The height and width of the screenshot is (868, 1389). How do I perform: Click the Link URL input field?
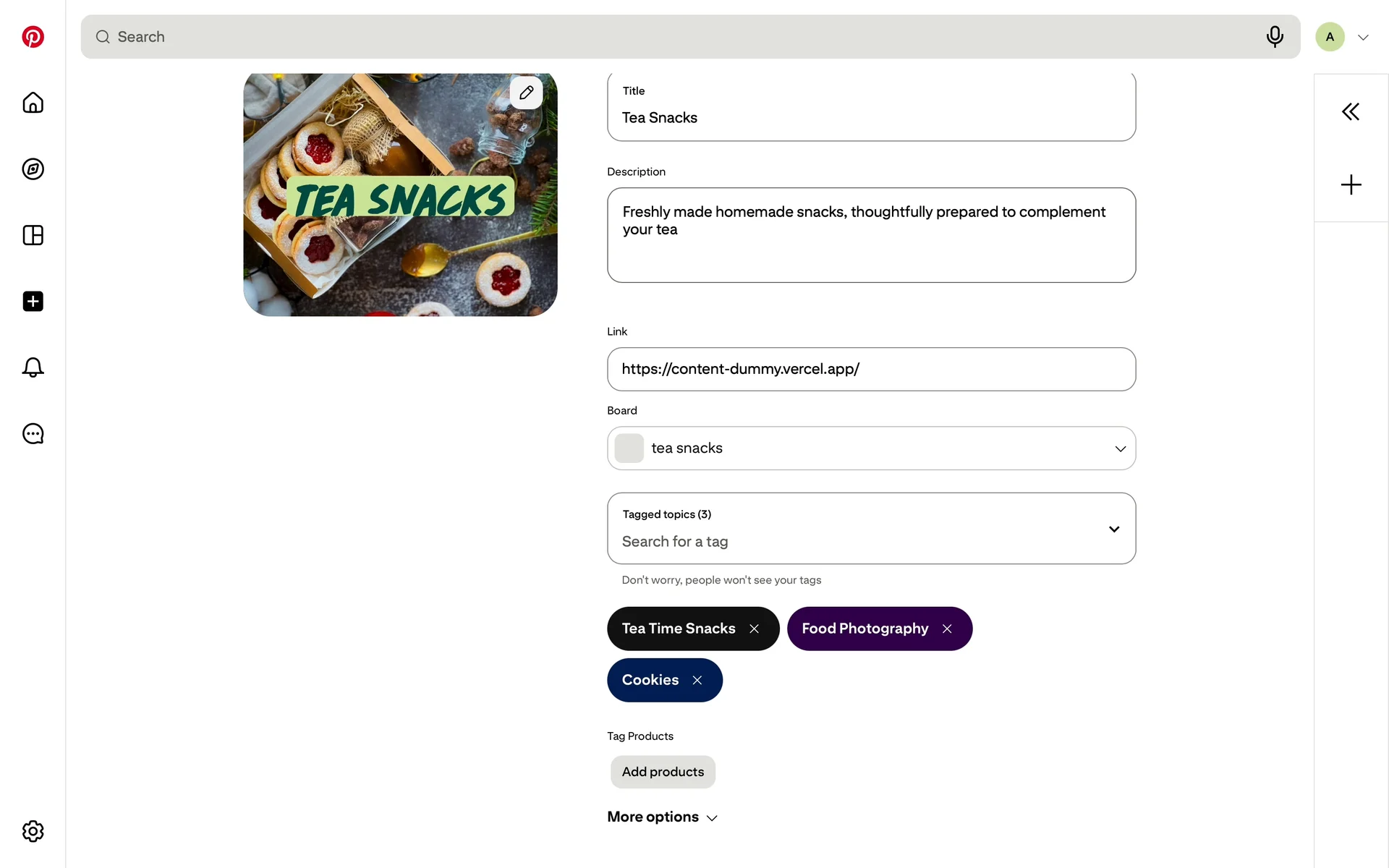[x=871, y=369]
